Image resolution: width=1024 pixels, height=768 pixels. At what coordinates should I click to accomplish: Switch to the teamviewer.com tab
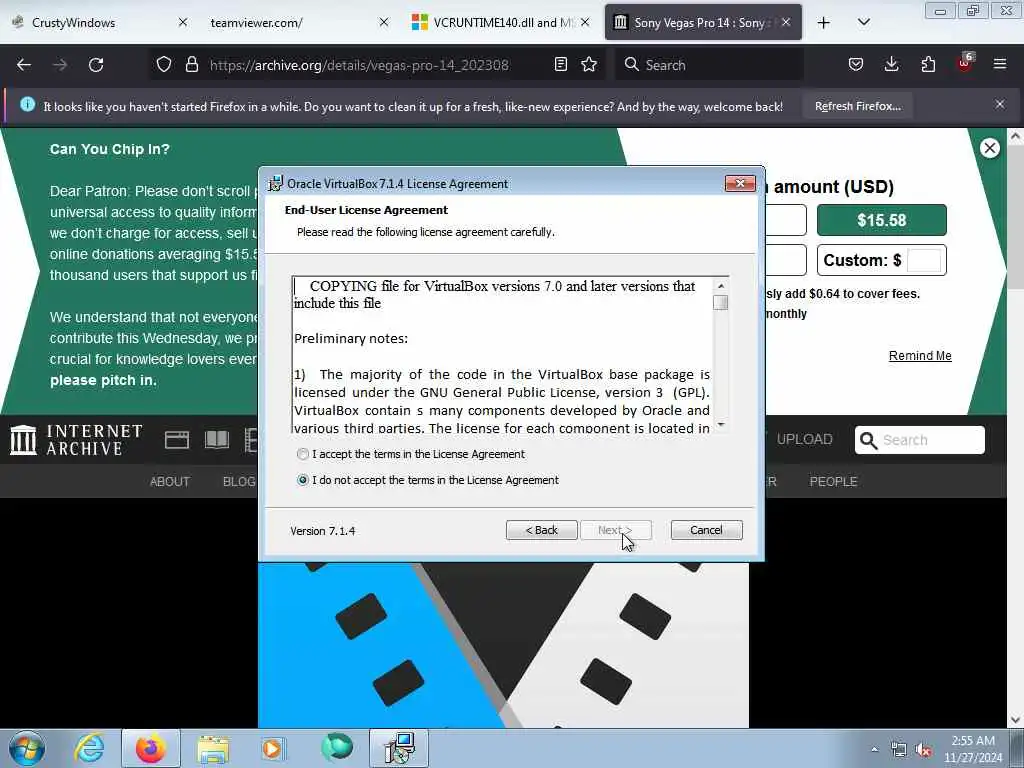pyautogui.click(x=257, y=23)
